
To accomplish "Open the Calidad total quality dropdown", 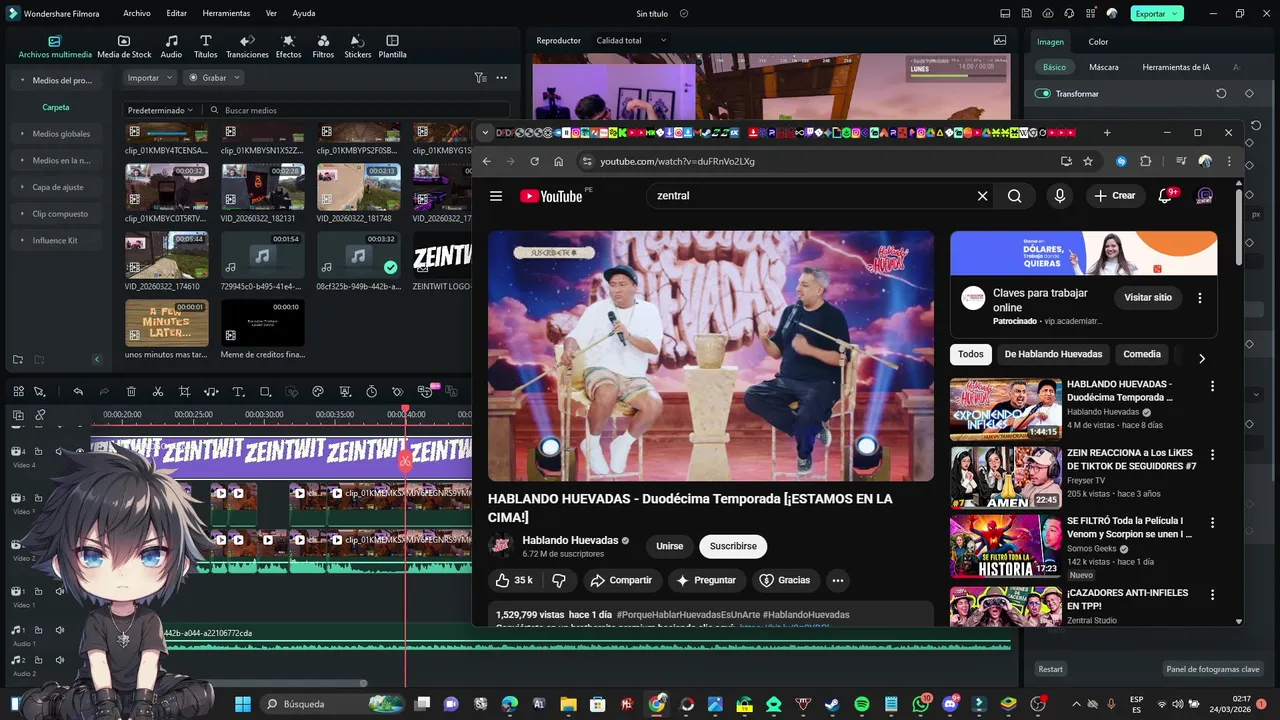I will click(x=631, y=40).
